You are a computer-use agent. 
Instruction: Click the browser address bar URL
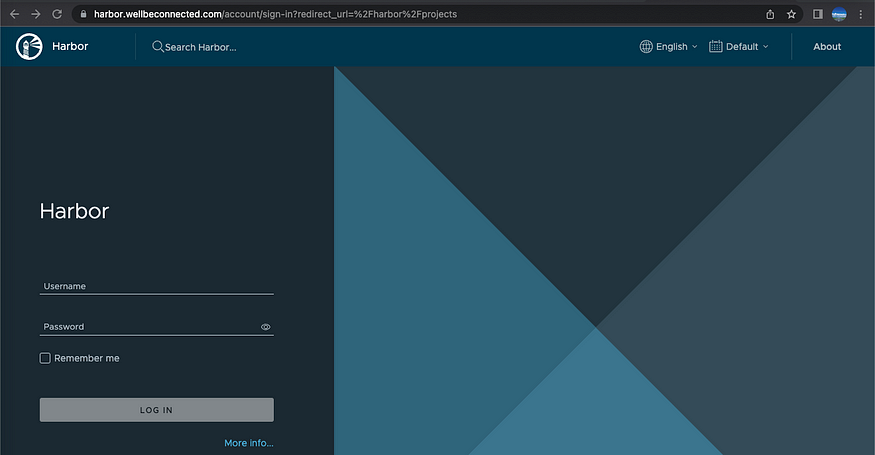tap(275, 14)
